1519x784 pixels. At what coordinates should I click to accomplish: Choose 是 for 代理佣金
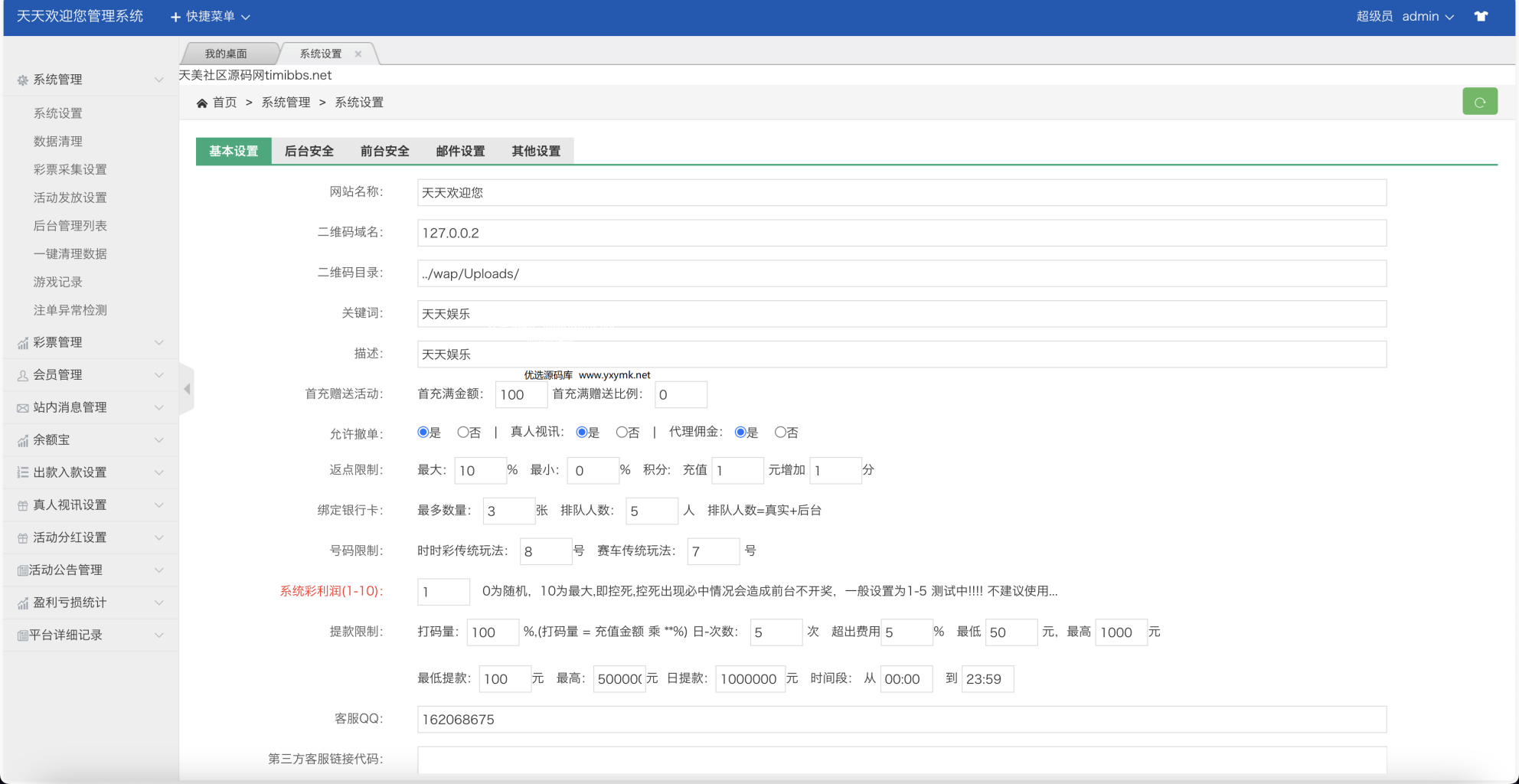(740, 432)
